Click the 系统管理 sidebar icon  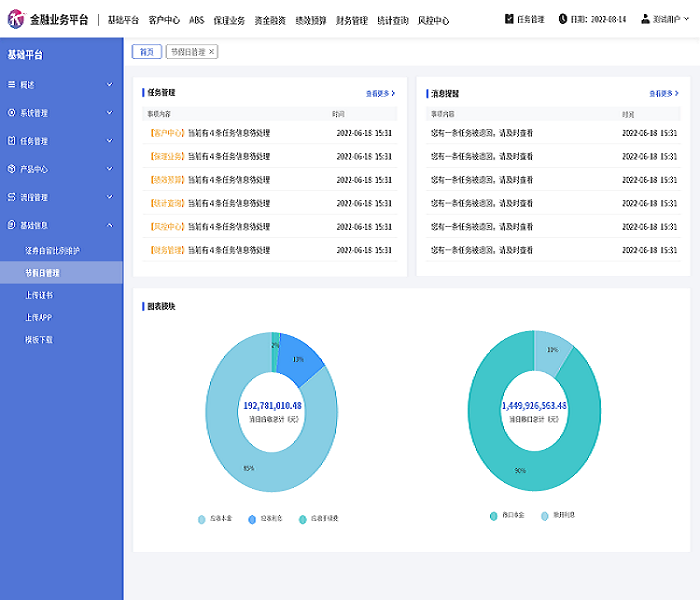12,113
